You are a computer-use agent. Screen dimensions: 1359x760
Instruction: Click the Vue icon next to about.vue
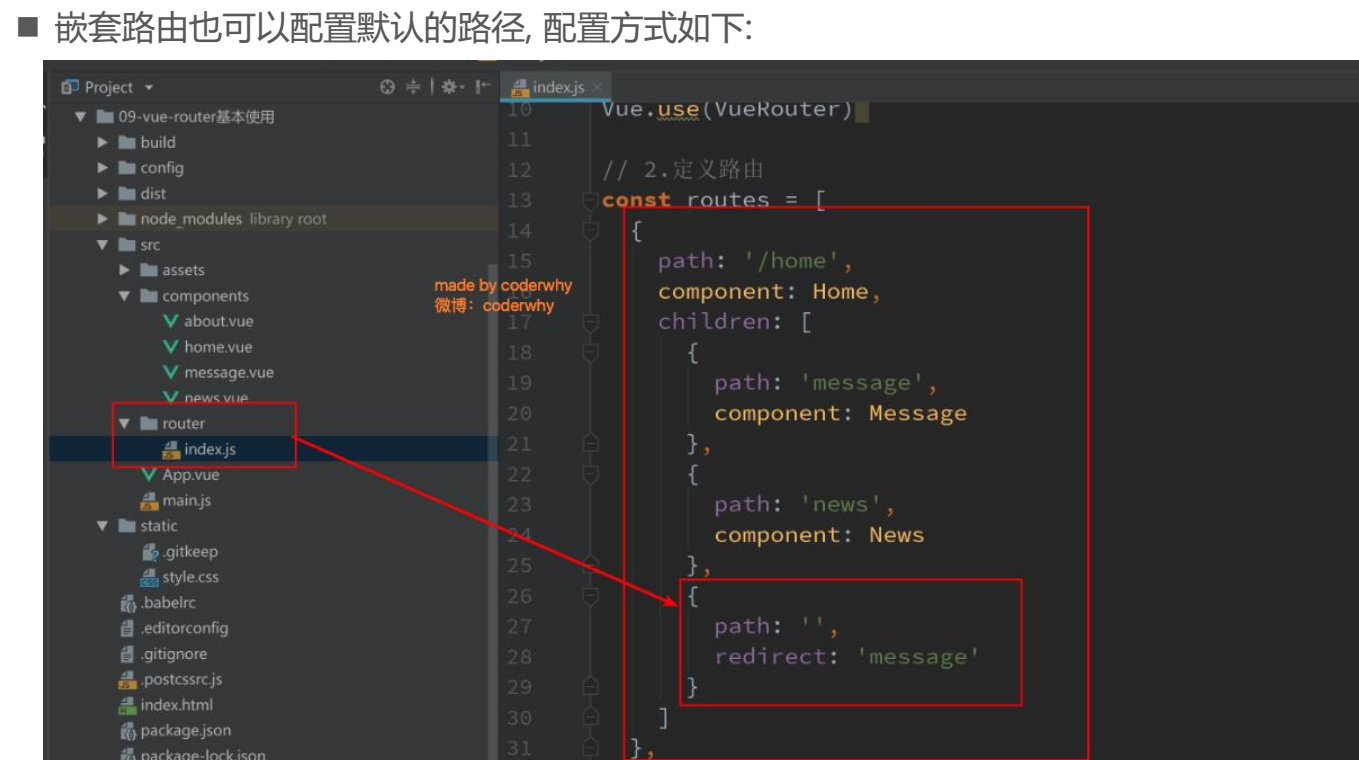(170, 321)
